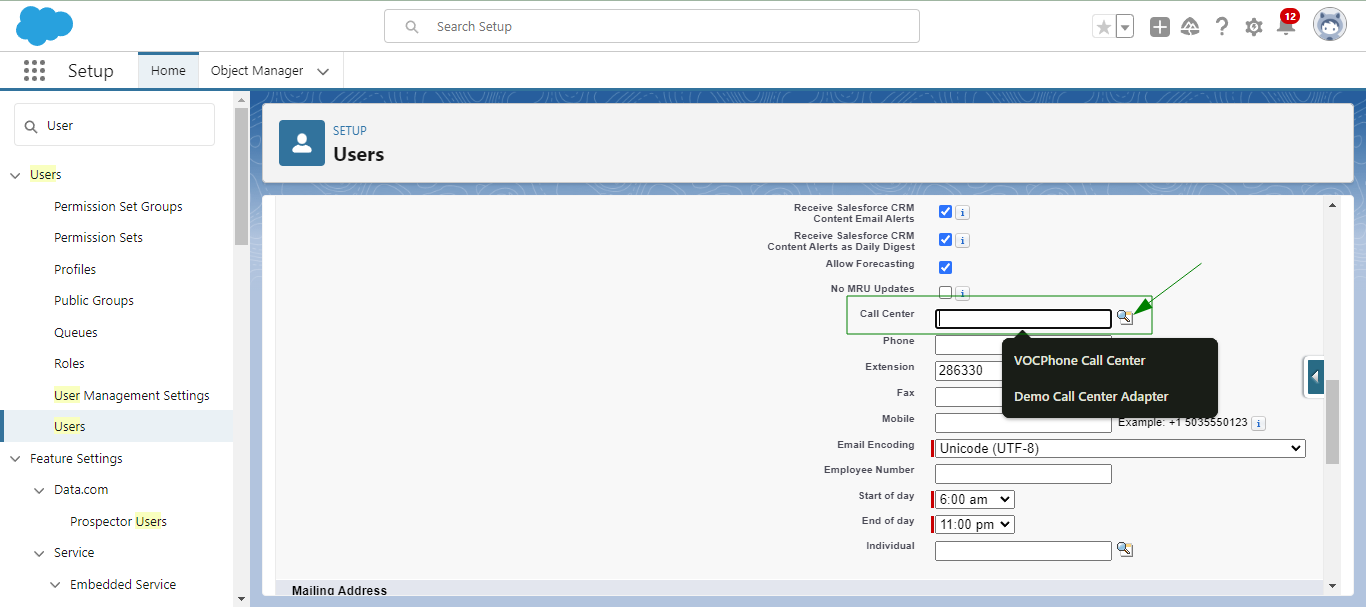Open the Individual field lookup magnifier
1366x607 pixels.
coord(1126,549)
